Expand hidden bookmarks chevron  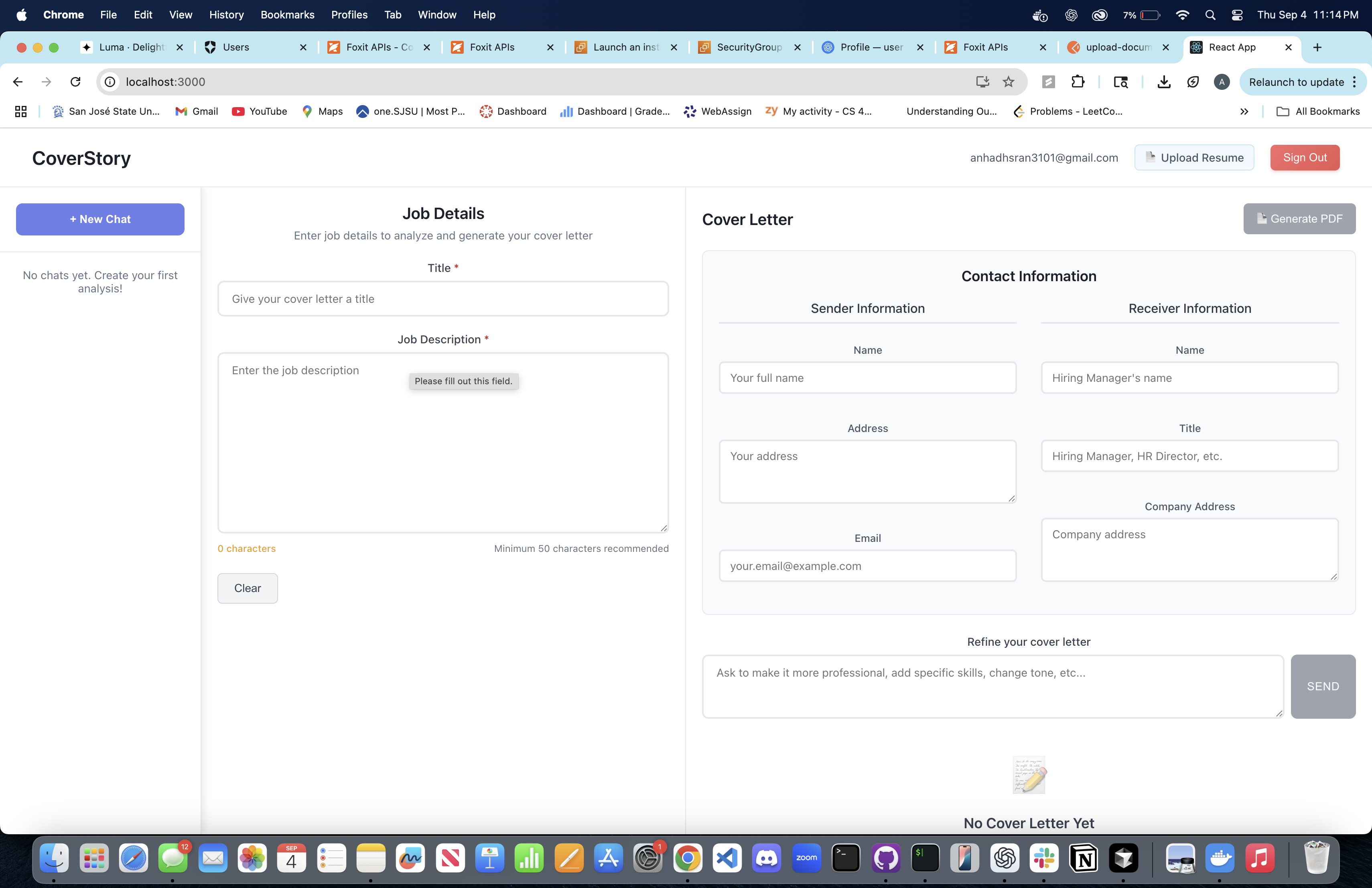click(x=1244, y=111)
